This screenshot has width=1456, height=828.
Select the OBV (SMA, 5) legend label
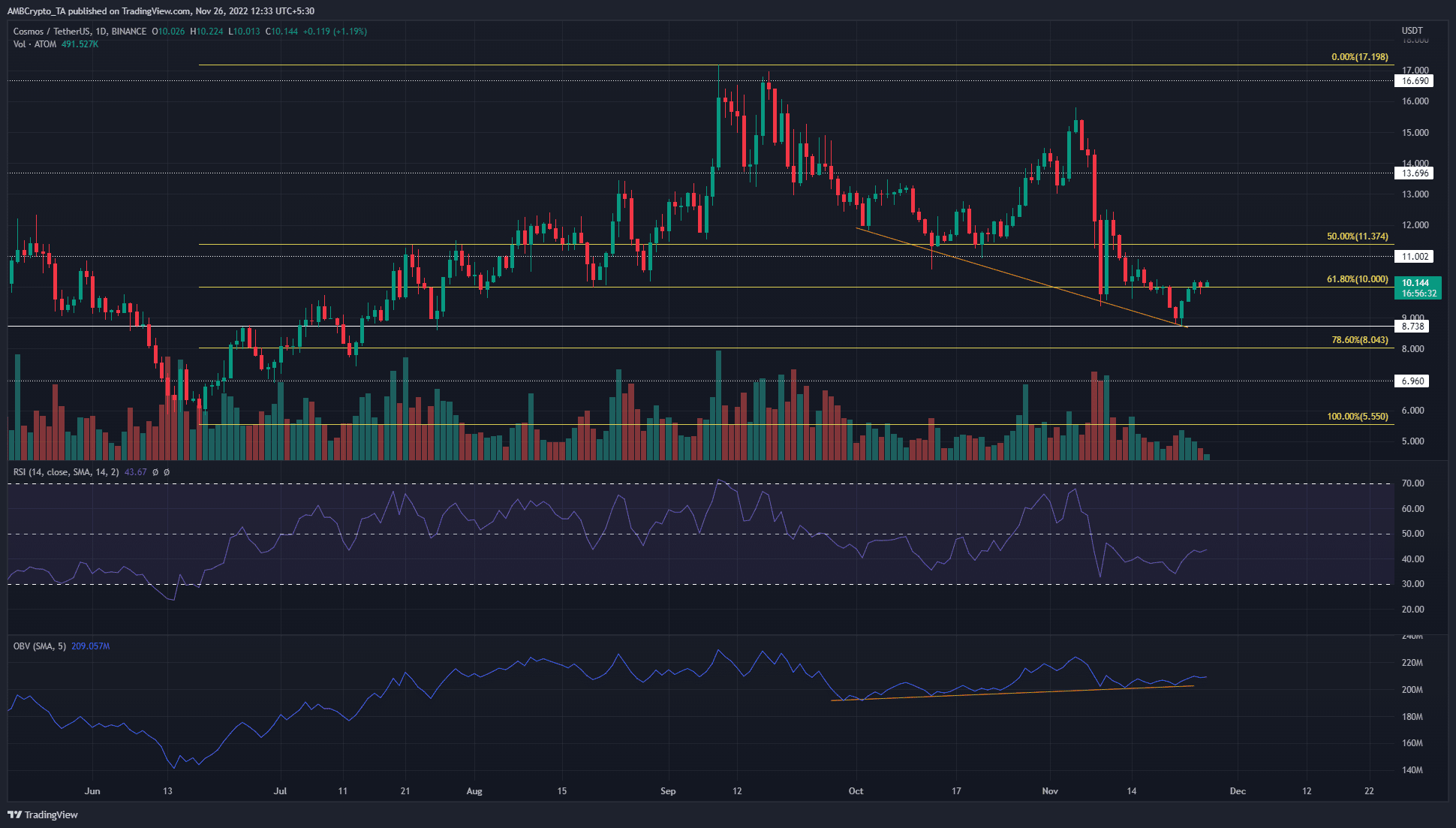40,646
